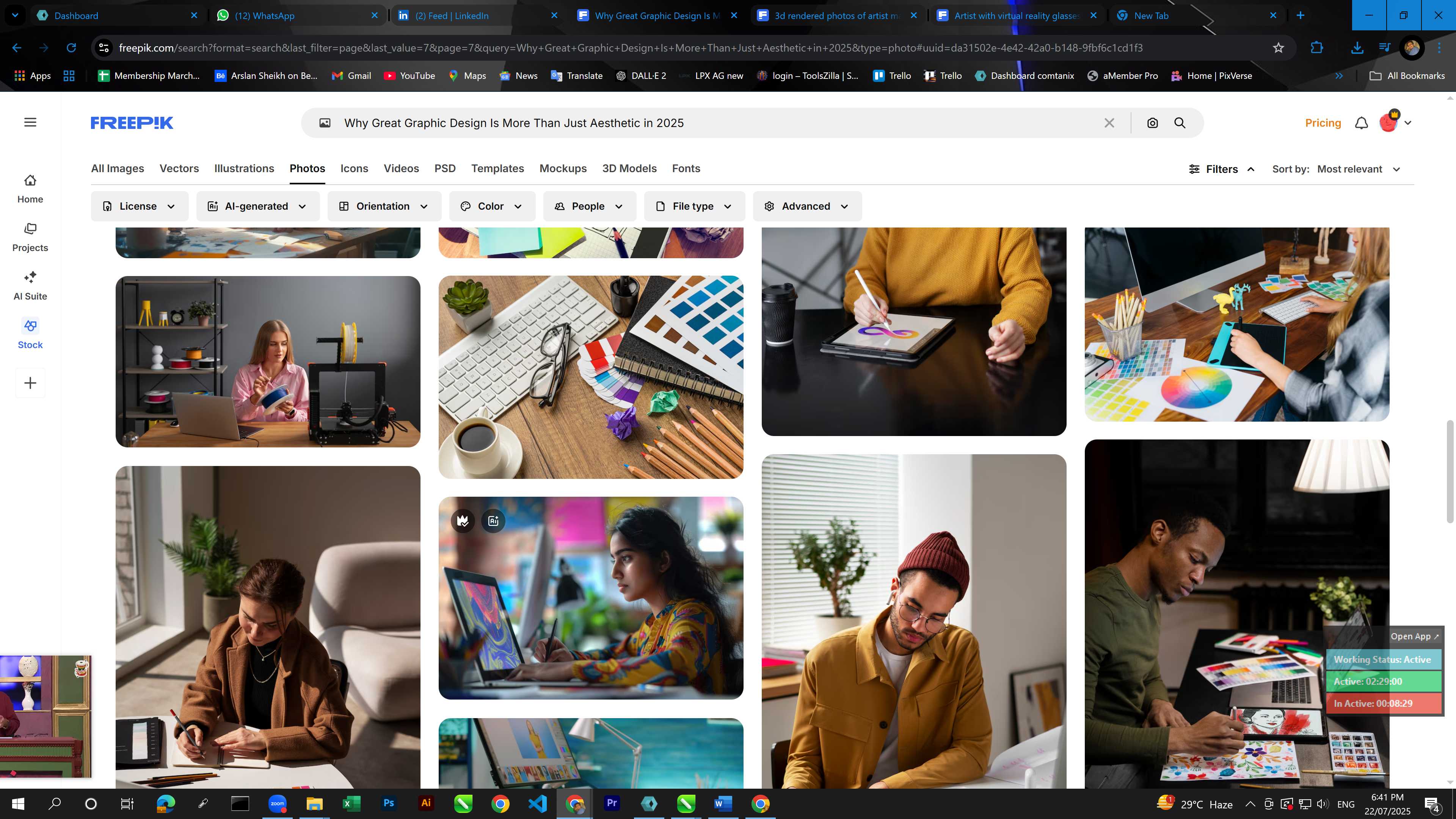Open DALL·E 2 bookmark
Viewport: 1456px width, 819px height.
pyautogui.click(x=640, y=76)
